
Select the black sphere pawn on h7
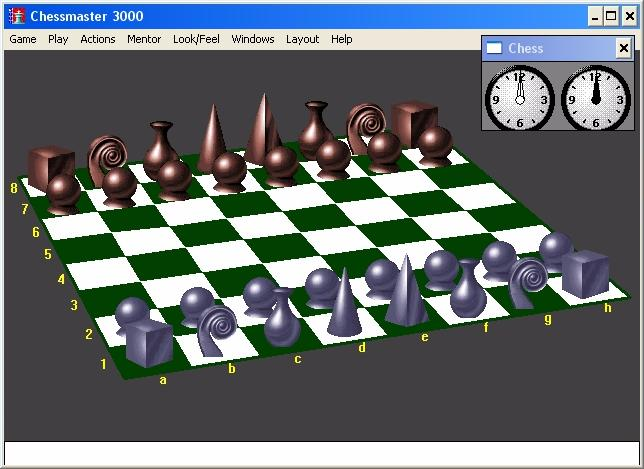pos(435,147)
